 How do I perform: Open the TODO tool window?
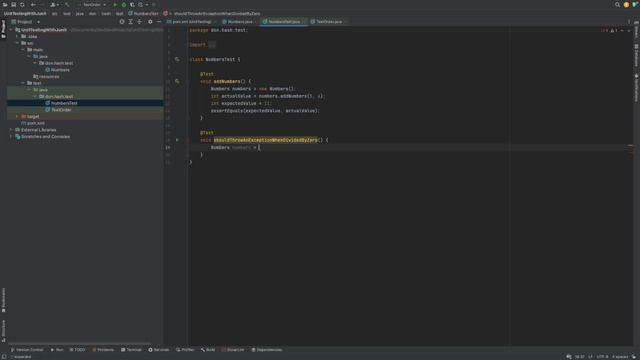(x=77, y=350)
